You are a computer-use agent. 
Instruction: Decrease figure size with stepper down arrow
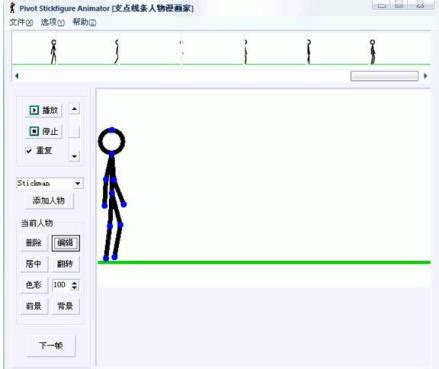[75, 288]
